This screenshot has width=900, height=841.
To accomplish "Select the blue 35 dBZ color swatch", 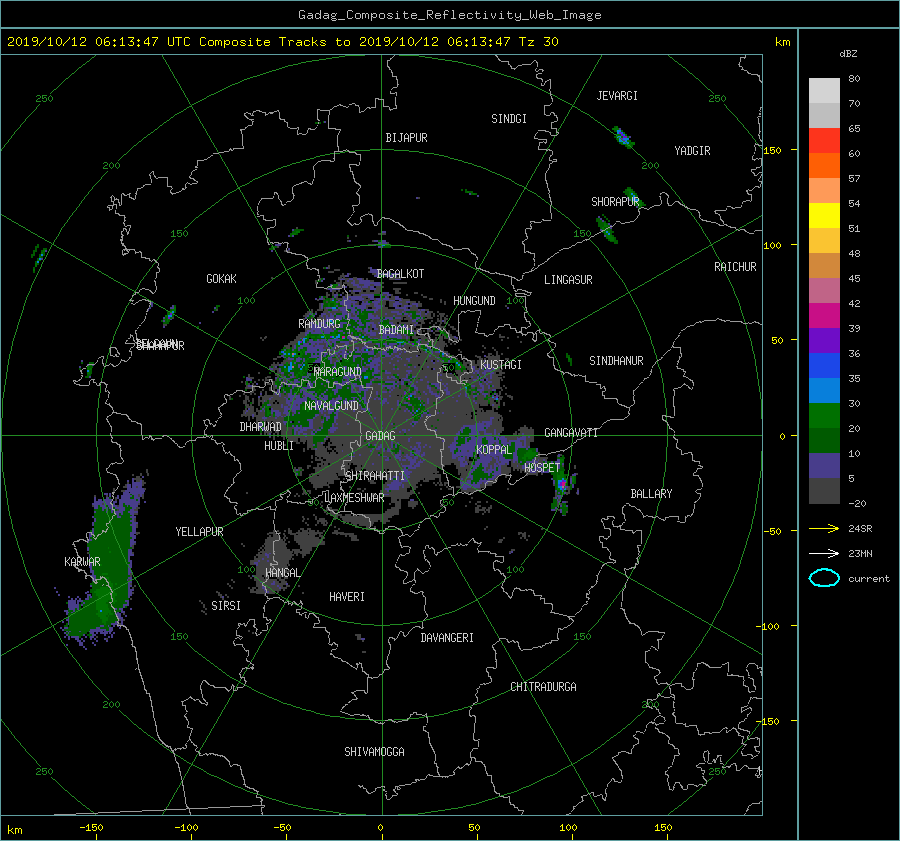I will click(824, 365).
